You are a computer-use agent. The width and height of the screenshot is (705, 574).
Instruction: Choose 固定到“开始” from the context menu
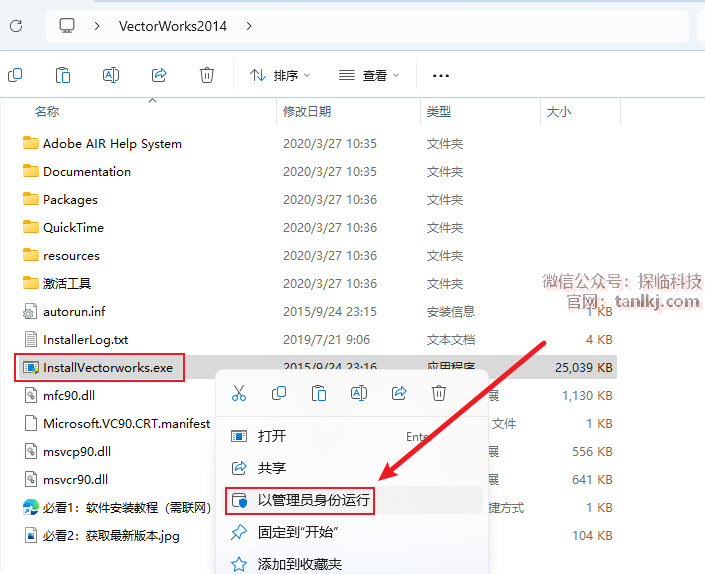tap(353, 532)
